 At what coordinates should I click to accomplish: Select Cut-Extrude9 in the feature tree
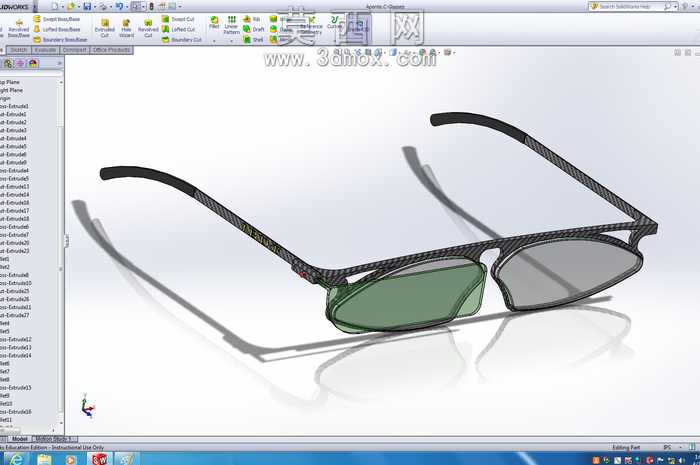(13, 162)
